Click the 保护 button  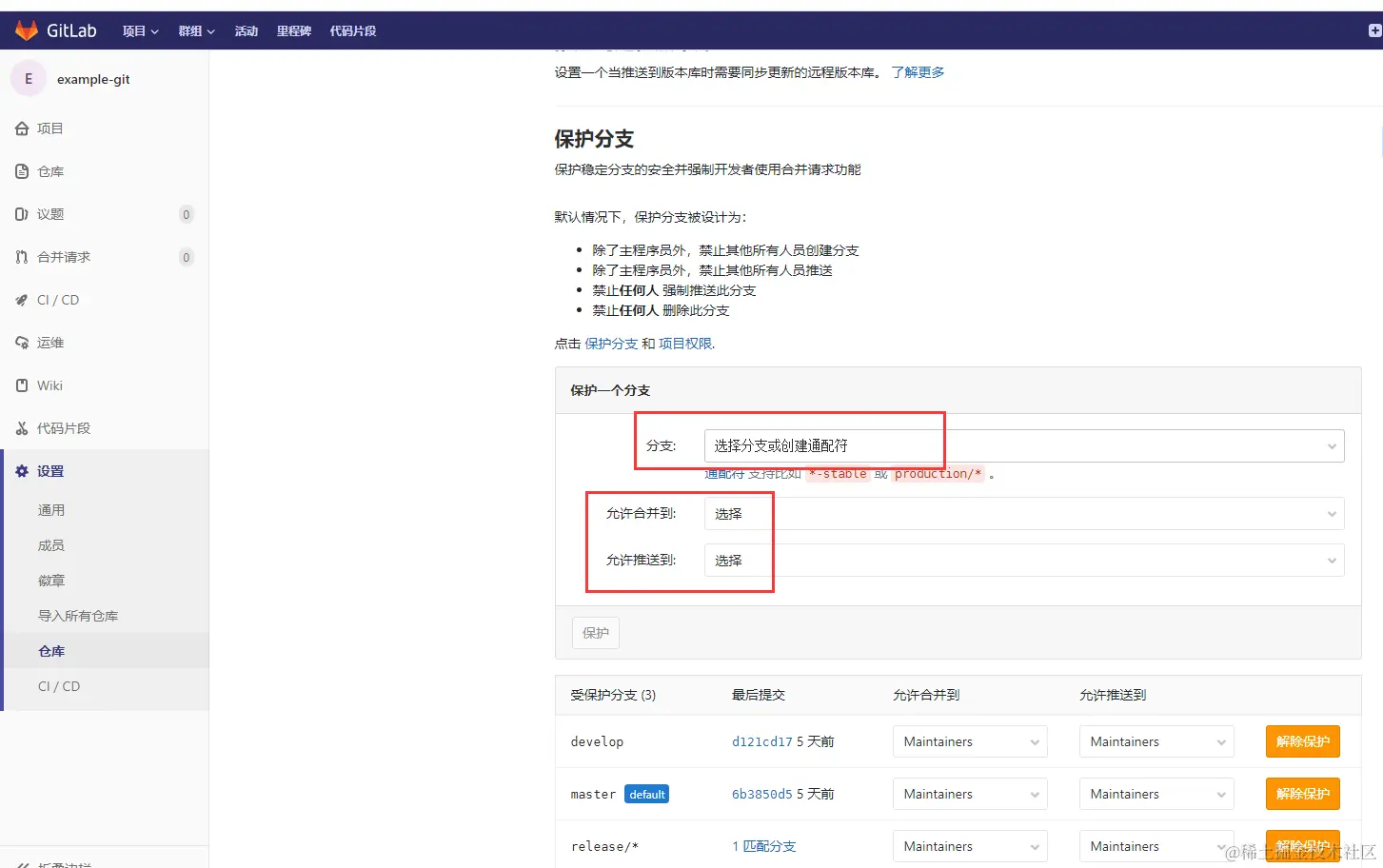click(x=596, y=633)
